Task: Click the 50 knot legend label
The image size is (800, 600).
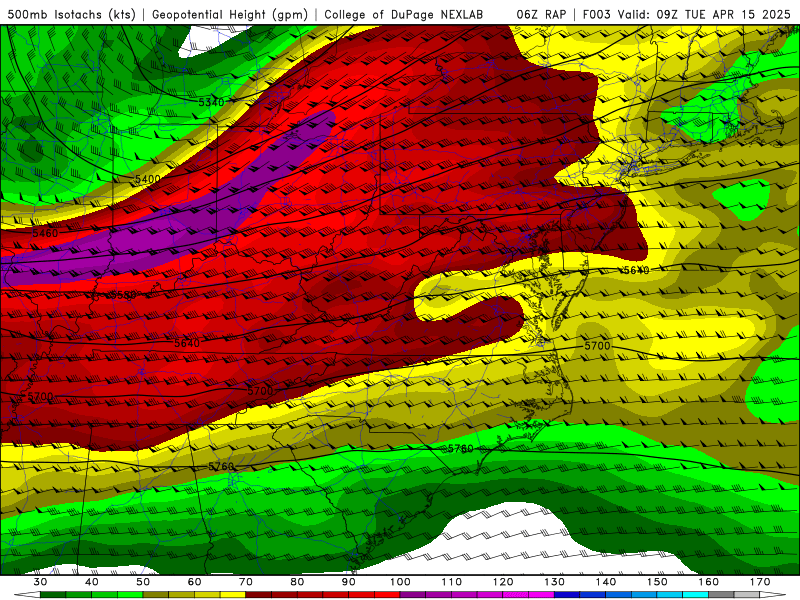Action: 143,582
